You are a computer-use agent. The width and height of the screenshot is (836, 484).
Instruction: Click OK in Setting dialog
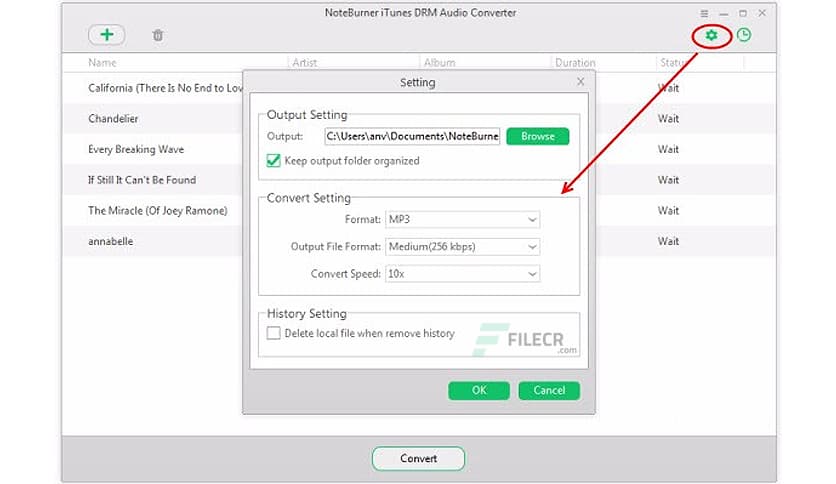point(479,391)
